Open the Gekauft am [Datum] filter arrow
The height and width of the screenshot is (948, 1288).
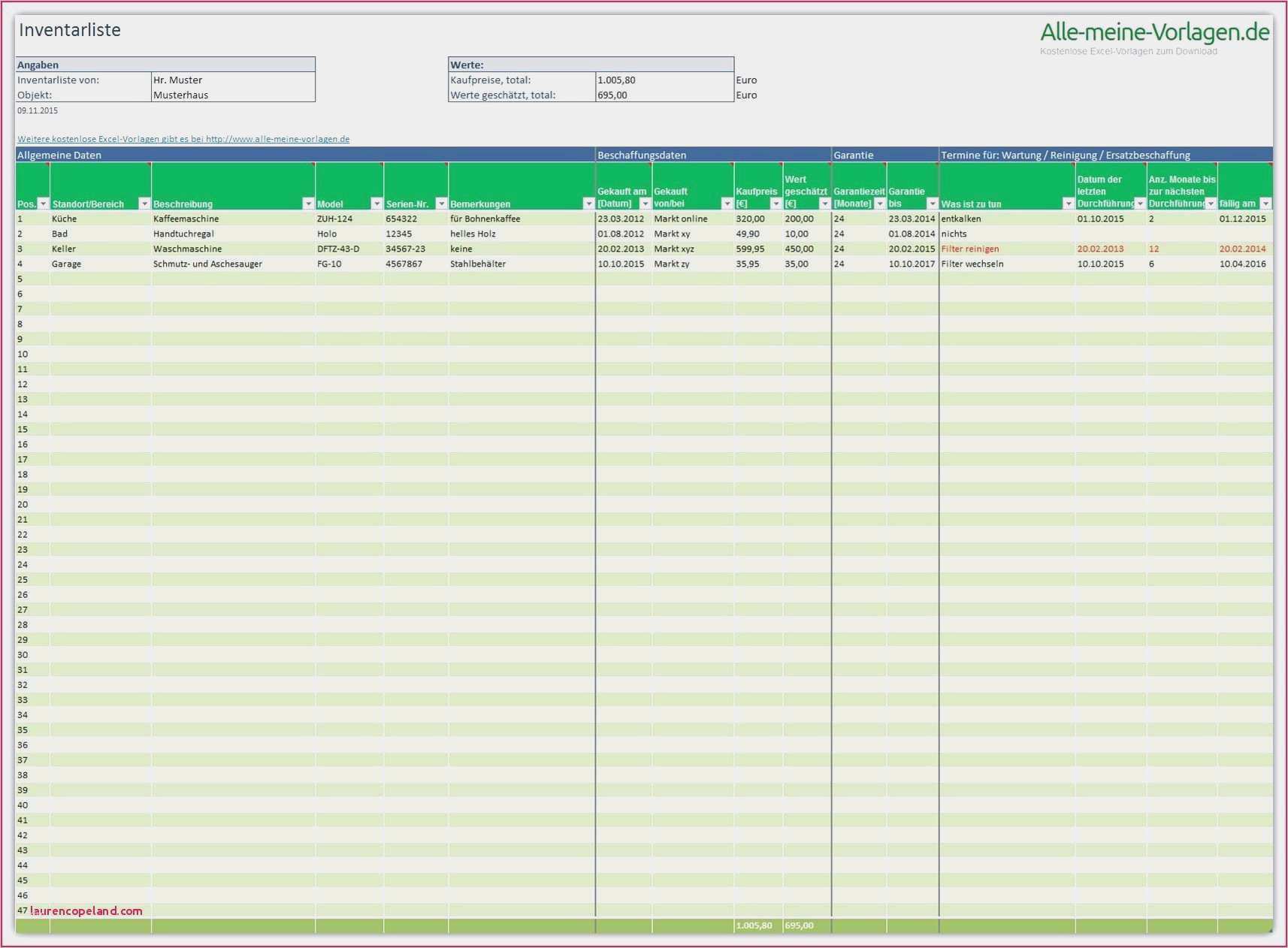[645, 204]
